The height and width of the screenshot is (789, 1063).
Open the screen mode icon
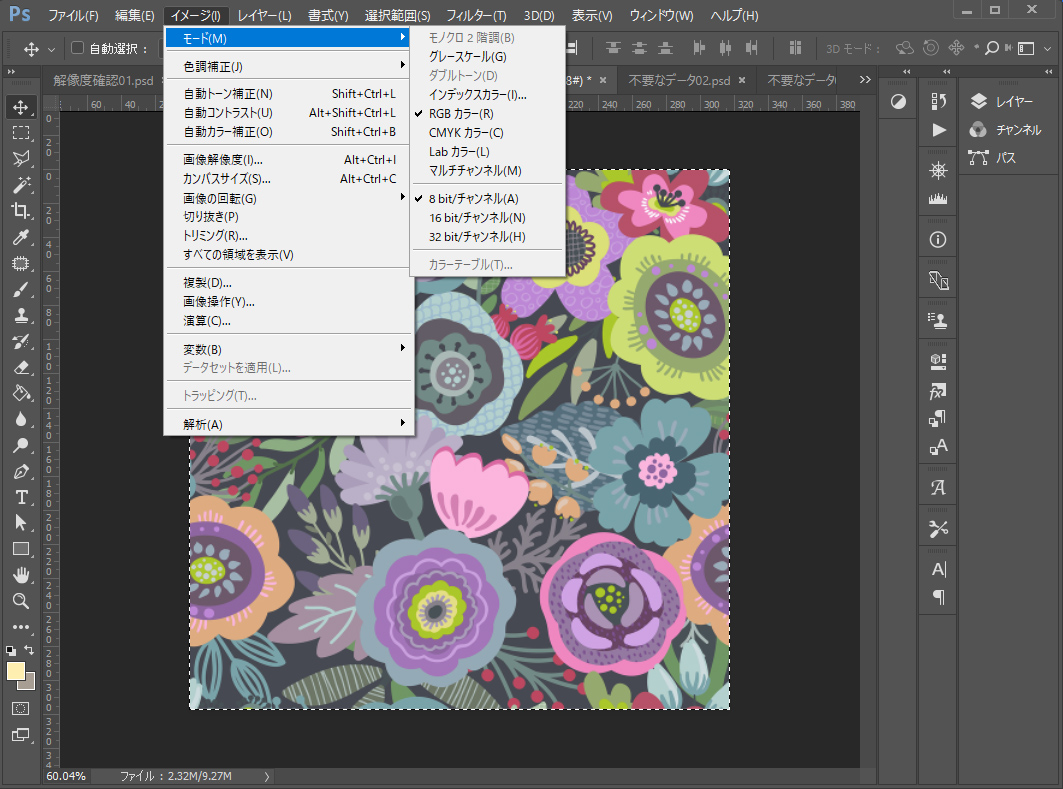click(x=21, y=735)
